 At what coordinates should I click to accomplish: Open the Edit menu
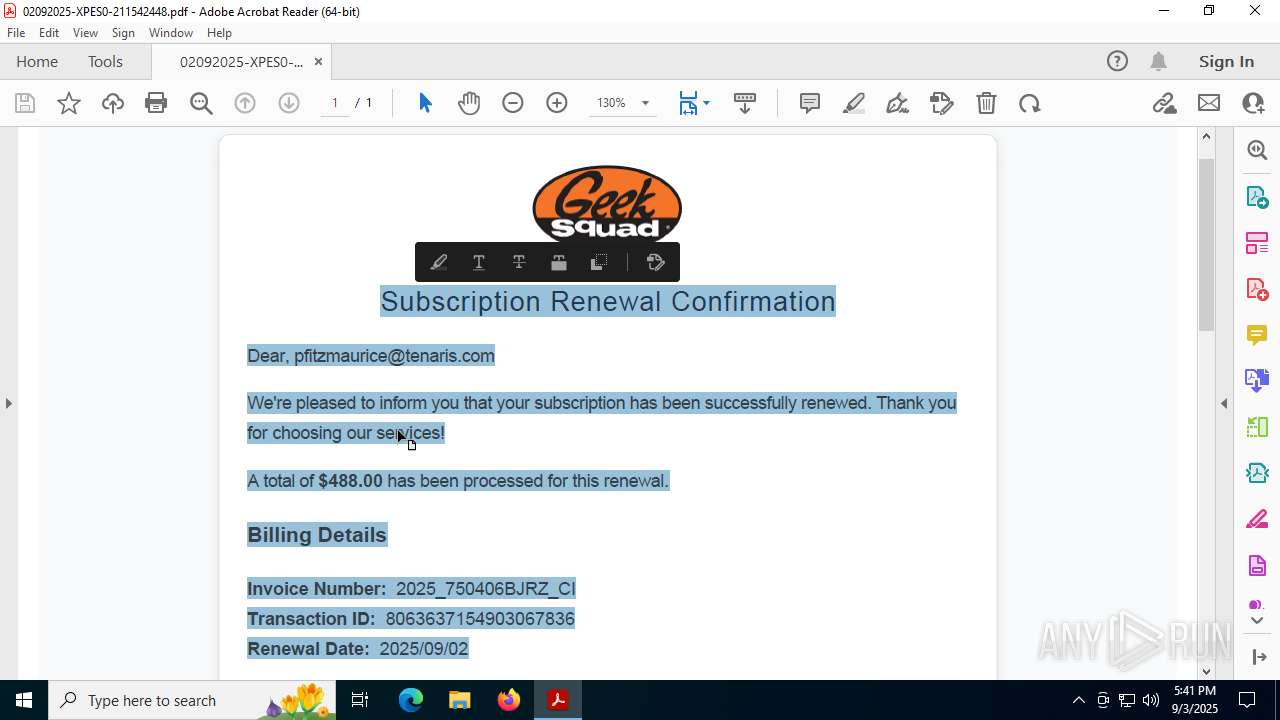[x=49, y=33]
